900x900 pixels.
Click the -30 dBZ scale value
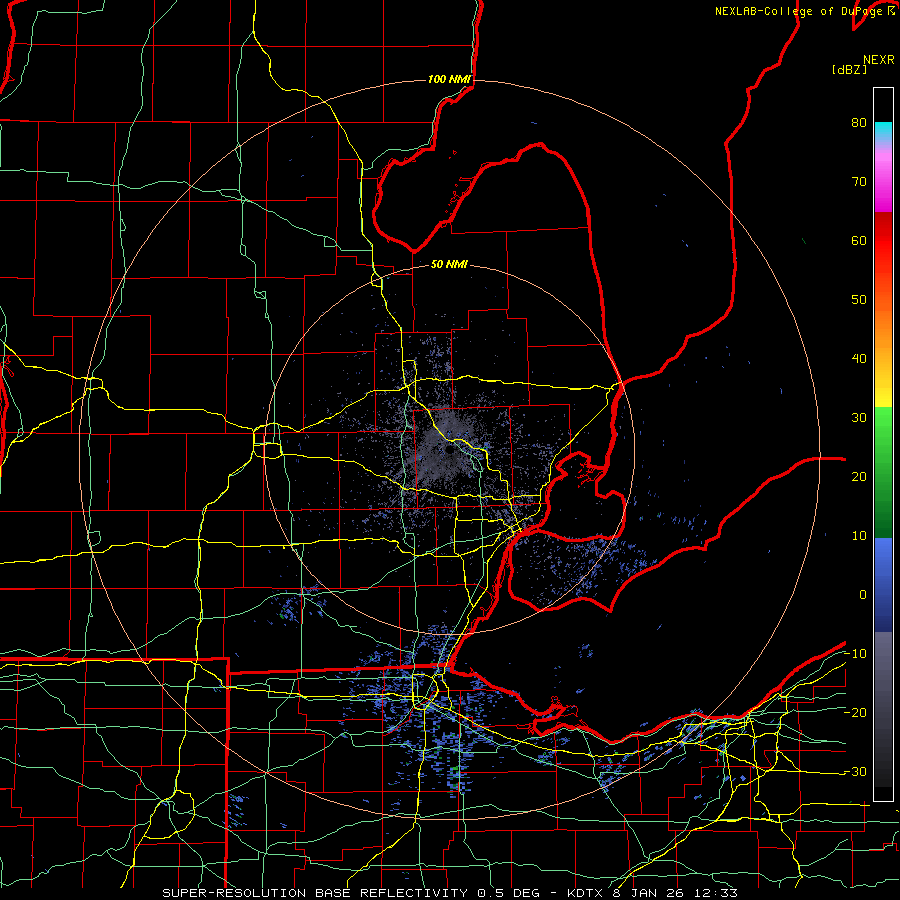(x=855, y=771)
